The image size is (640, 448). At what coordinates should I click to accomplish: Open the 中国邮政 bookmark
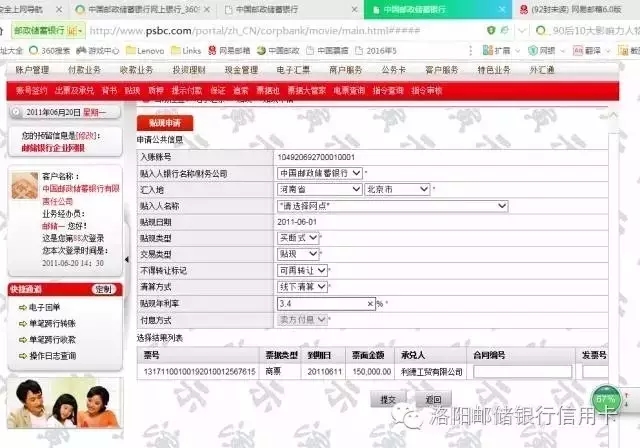[278, 51]
